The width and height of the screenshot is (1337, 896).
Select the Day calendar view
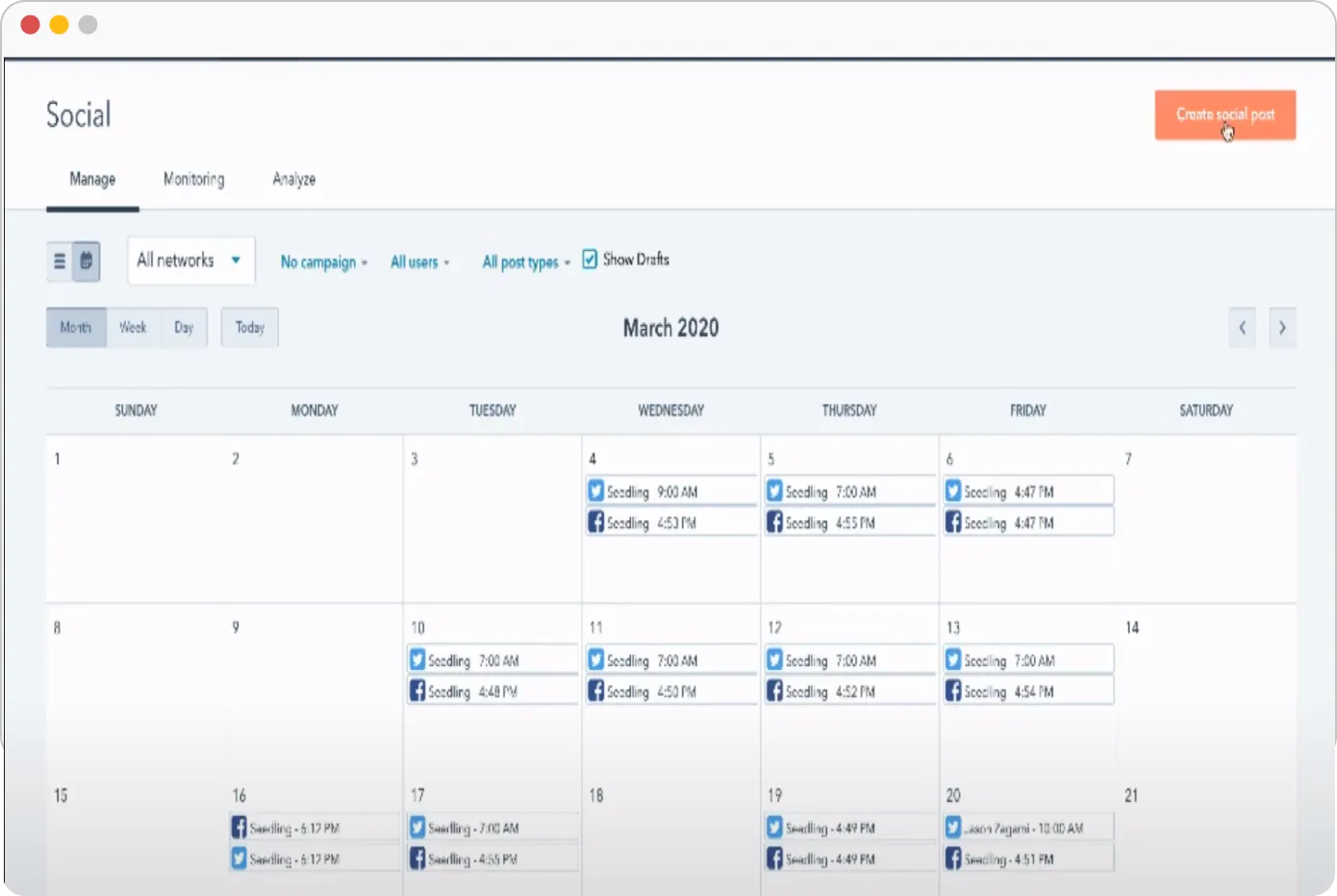(184, 328)
